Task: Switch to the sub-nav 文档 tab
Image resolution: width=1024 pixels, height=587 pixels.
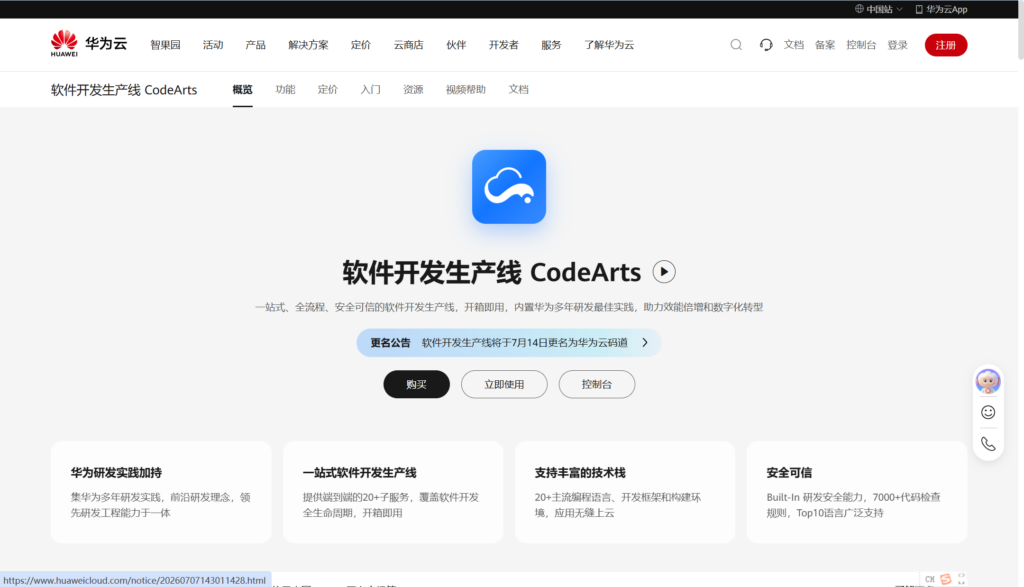Action: pyautogui.click(x=519, y=89)
